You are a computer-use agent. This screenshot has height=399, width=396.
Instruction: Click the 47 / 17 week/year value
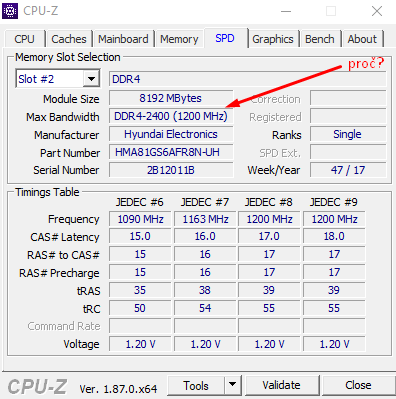point(348,170)
